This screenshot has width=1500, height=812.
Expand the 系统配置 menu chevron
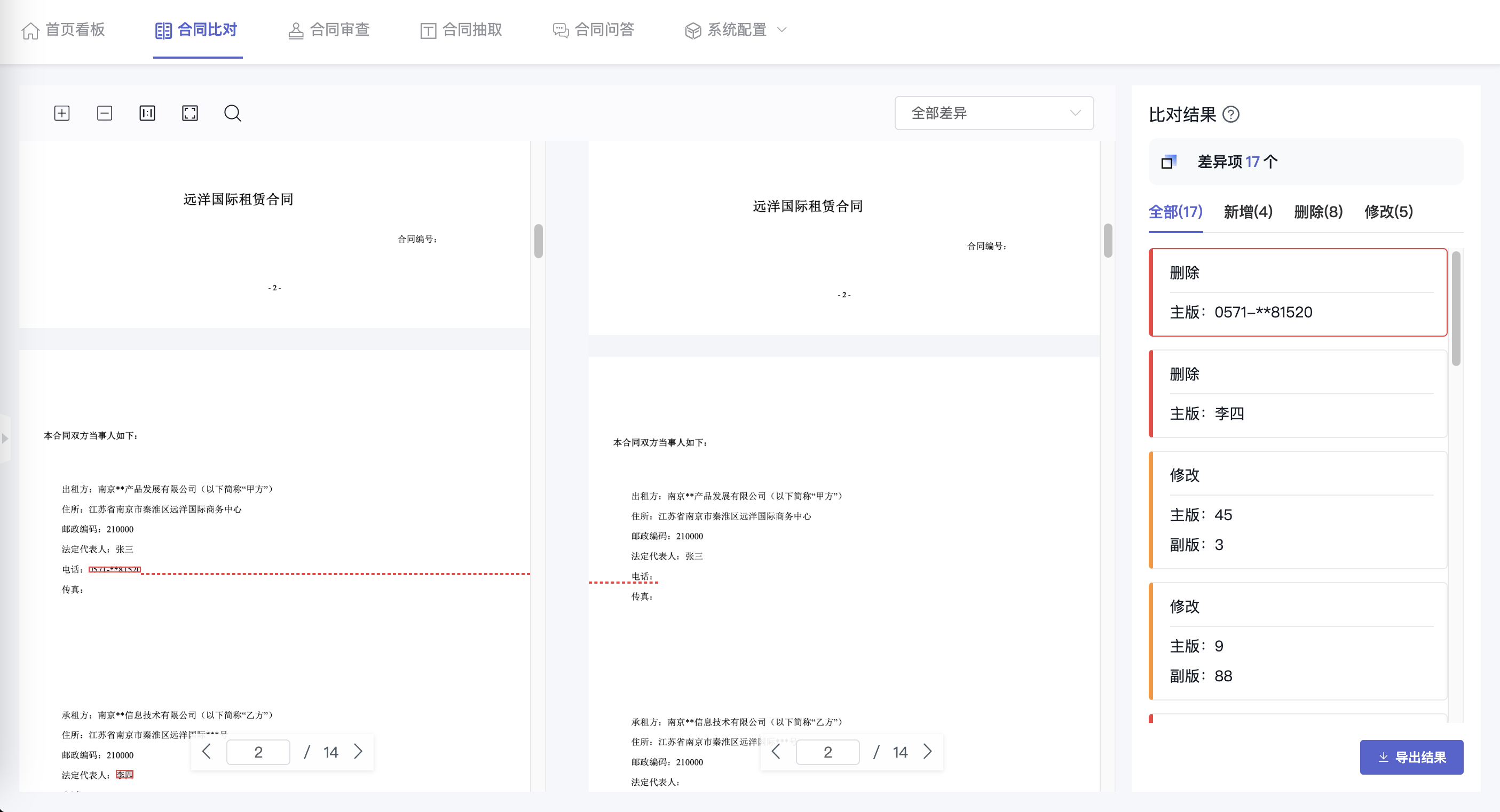(x=782, y=30)
